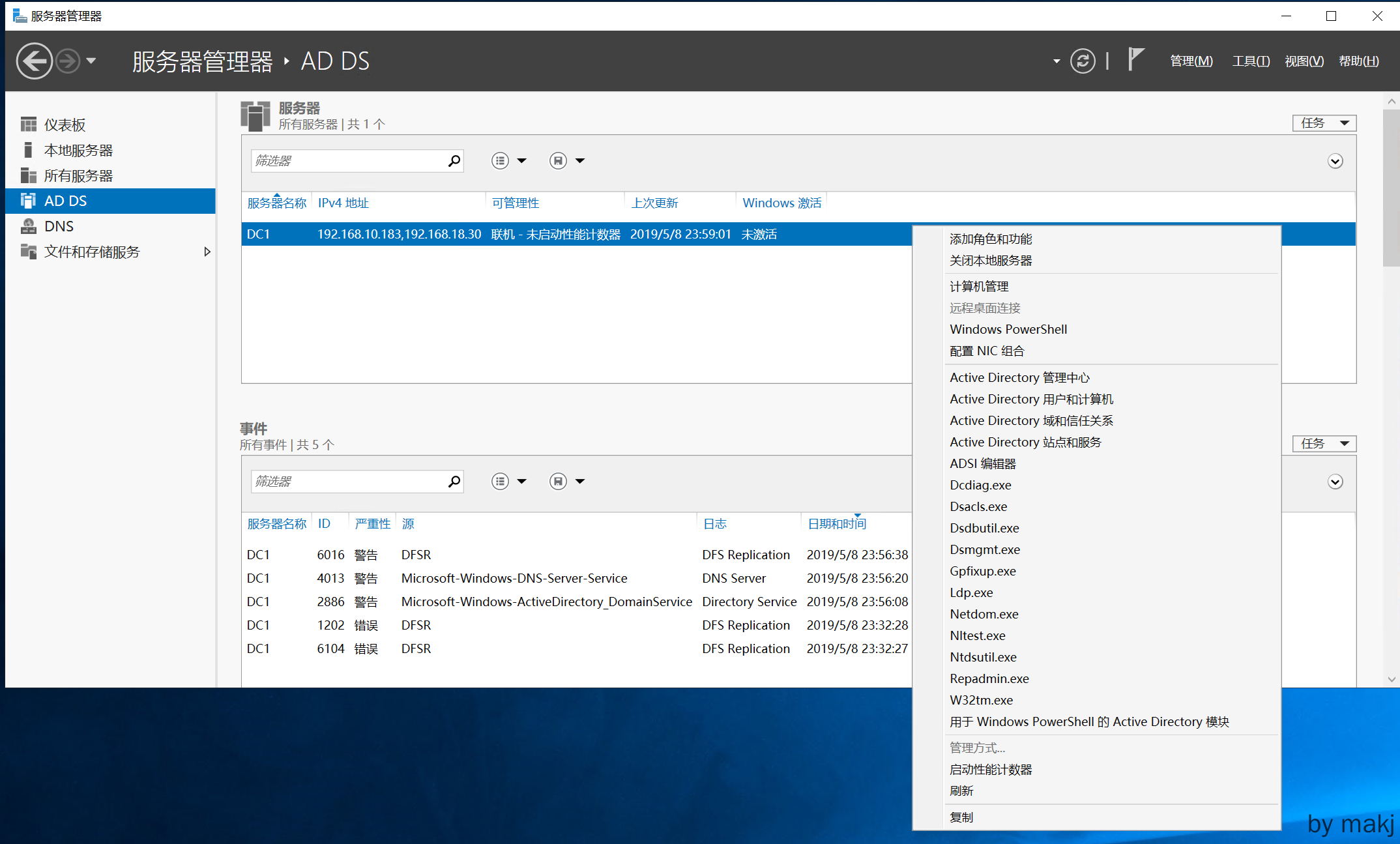The width and height of the screenshot is (1400, 844).
Task: Click the refresh icon in header
Action: click(x=1082, y=61)
